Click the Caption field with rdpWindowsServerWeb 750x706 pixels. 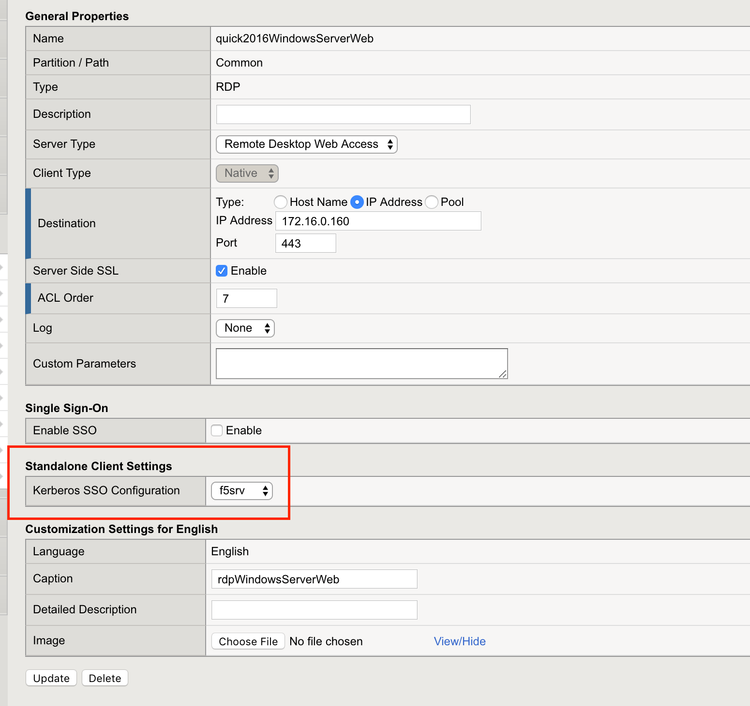(314, 579)
